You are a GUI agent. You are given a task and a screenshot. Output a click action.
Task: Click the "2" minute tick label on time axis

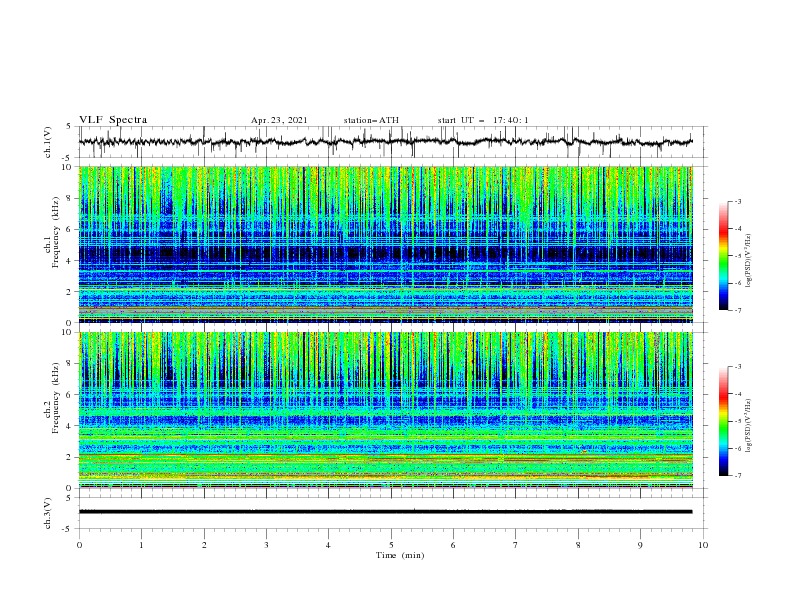[204, 545]
